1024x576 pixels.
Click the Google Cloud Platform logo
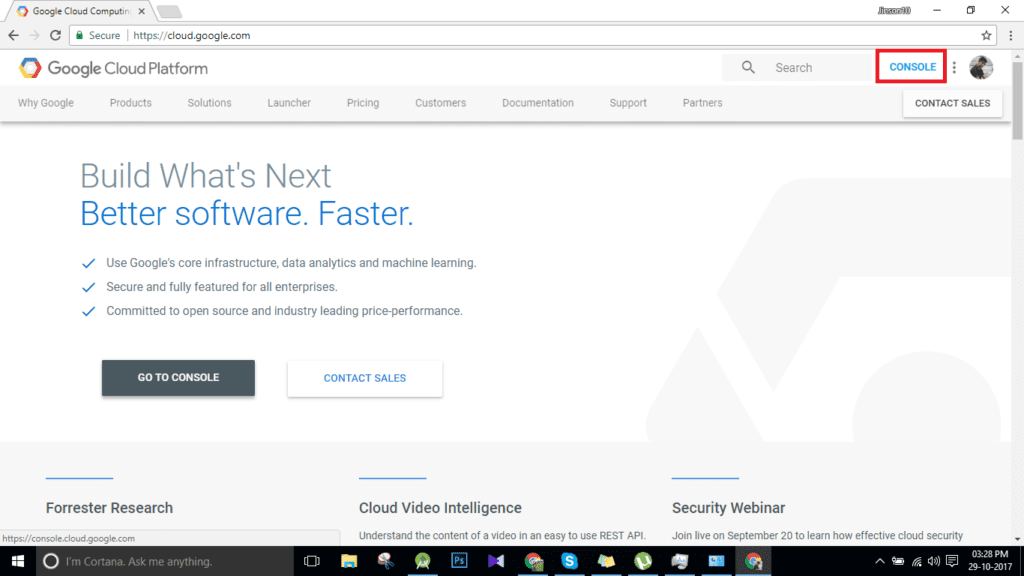(113, 68)
